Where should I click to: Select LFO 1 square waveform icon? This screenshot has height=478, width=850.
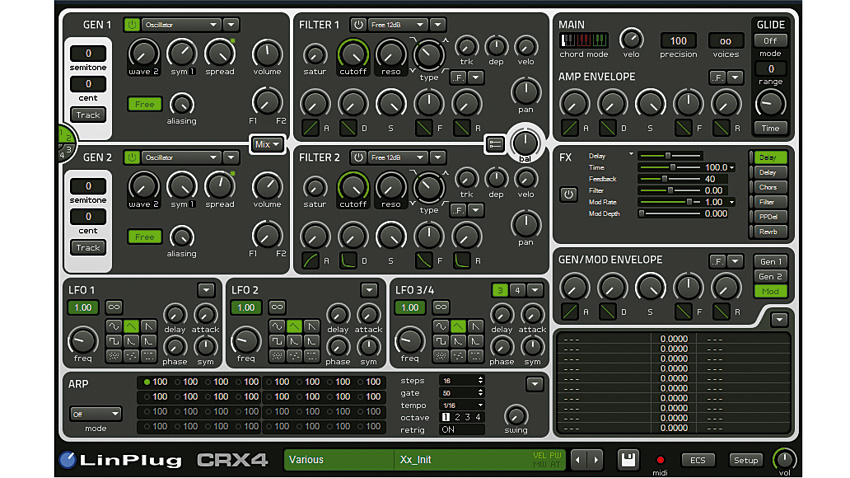click(x=113, y=341)
